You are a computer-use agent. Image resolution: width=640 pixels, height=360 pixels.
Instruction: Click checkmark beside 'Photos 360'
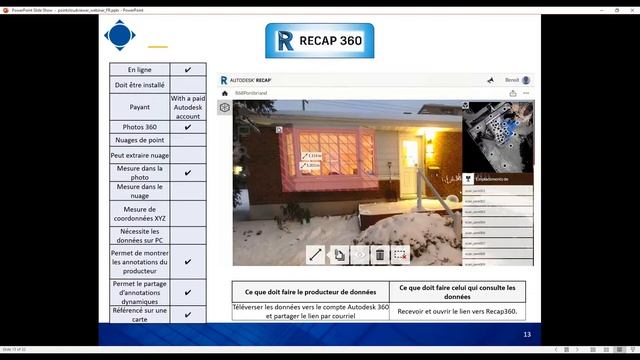click(x=188, y=127)
